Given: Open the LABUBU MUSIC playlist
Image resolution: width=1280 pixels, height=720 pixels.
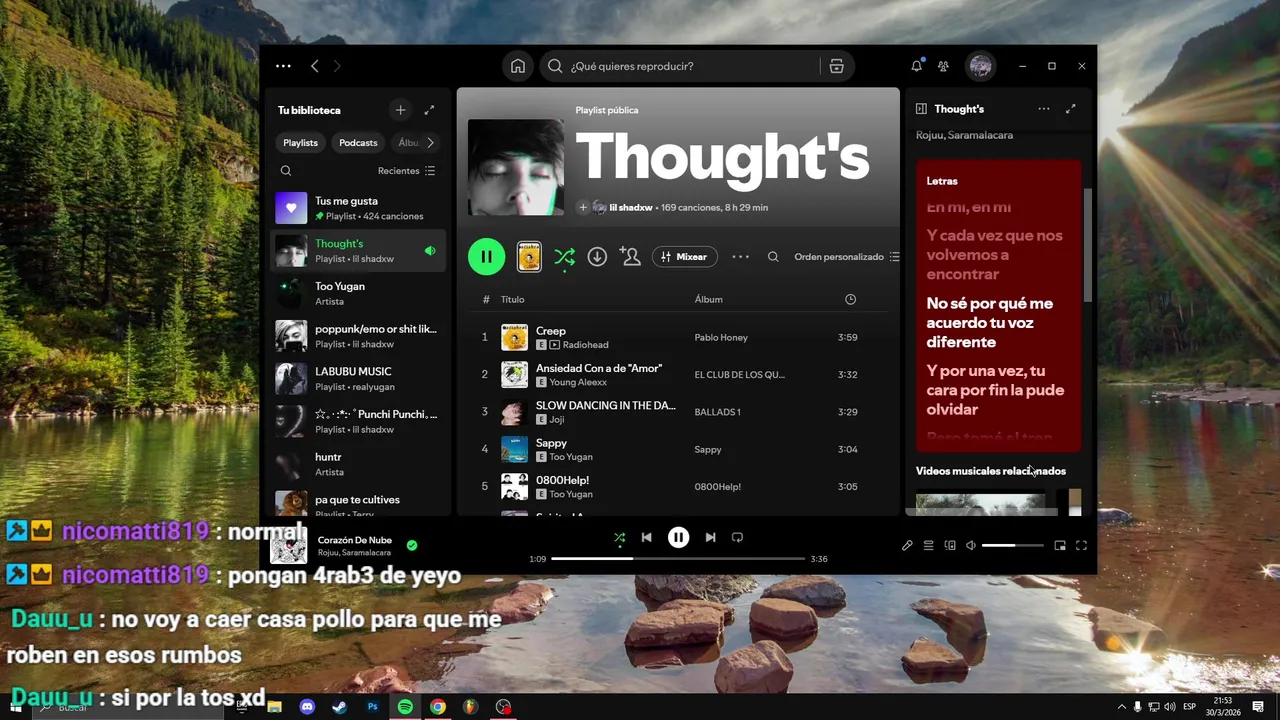Looking at the screenshot, I should tap(358, 378).
